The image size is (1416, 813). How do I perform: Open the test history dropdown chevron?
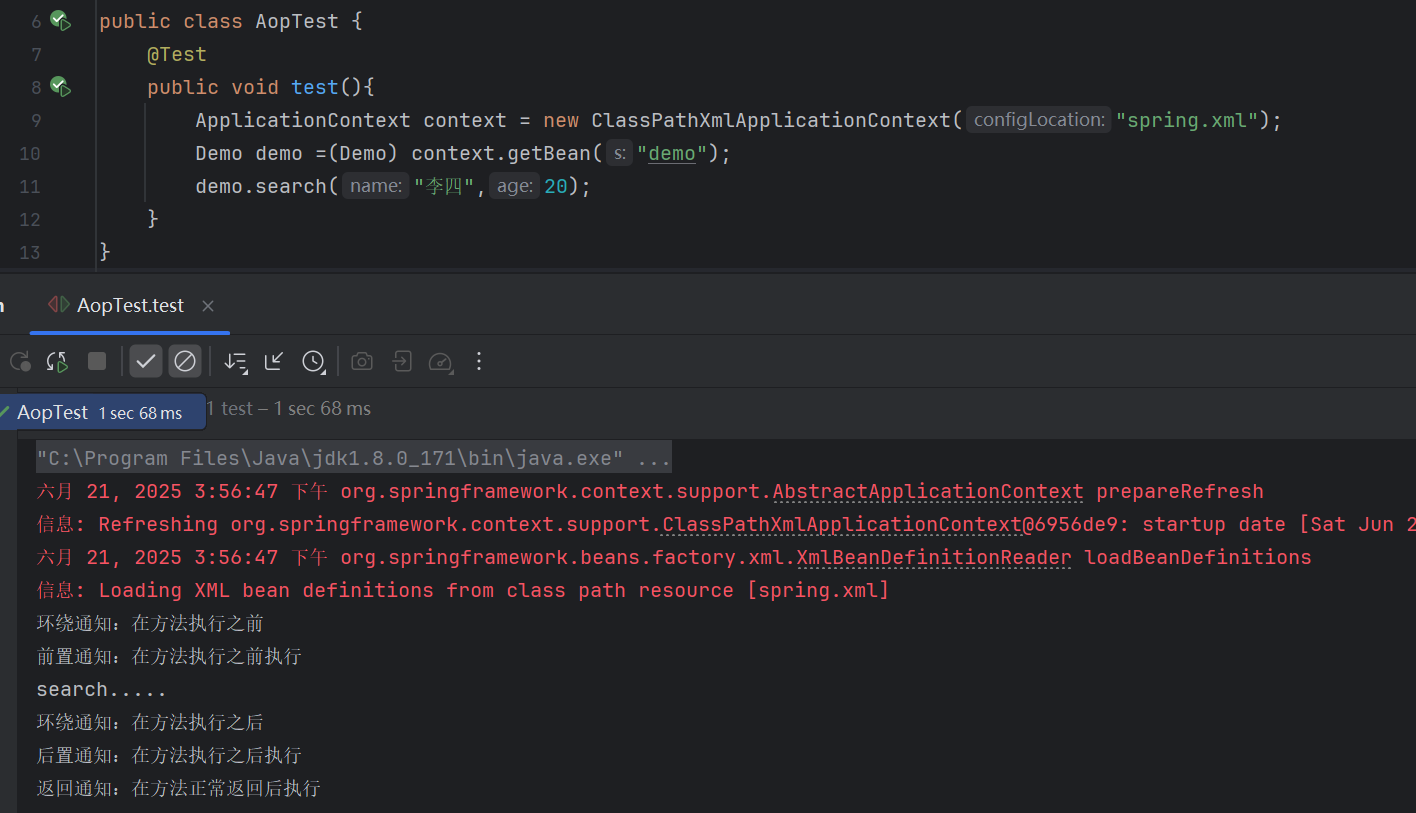pyautogui.click(x=323, y=370)
